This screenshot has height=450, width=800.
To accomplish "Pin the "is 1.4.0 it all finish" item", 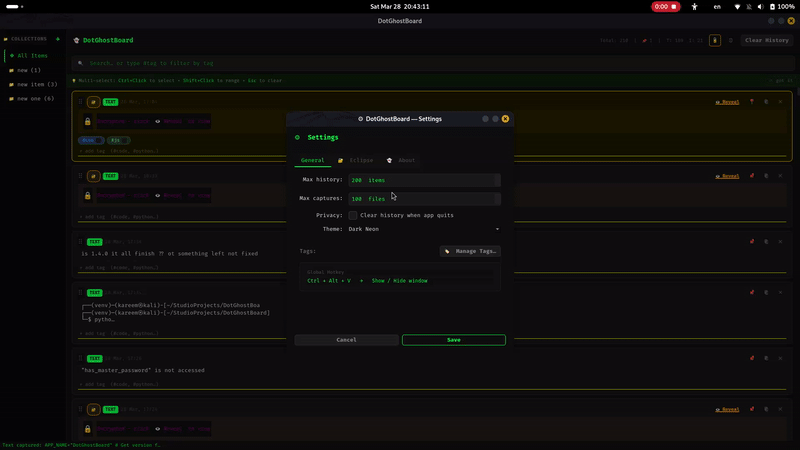I will (752, 242).
